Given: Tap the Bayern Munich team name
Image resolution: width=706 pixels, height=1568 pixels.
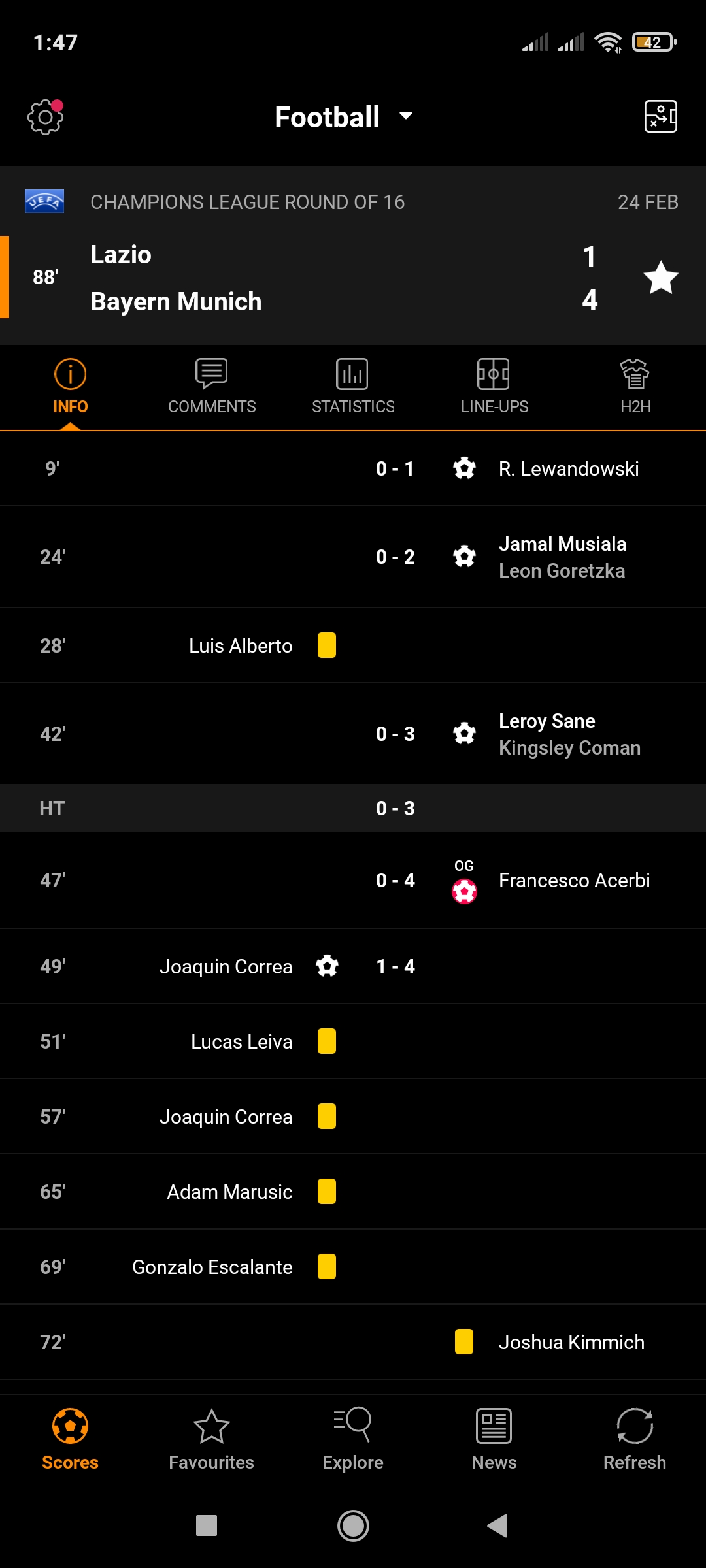Looking at the screenshot, I should coord(176,302).
